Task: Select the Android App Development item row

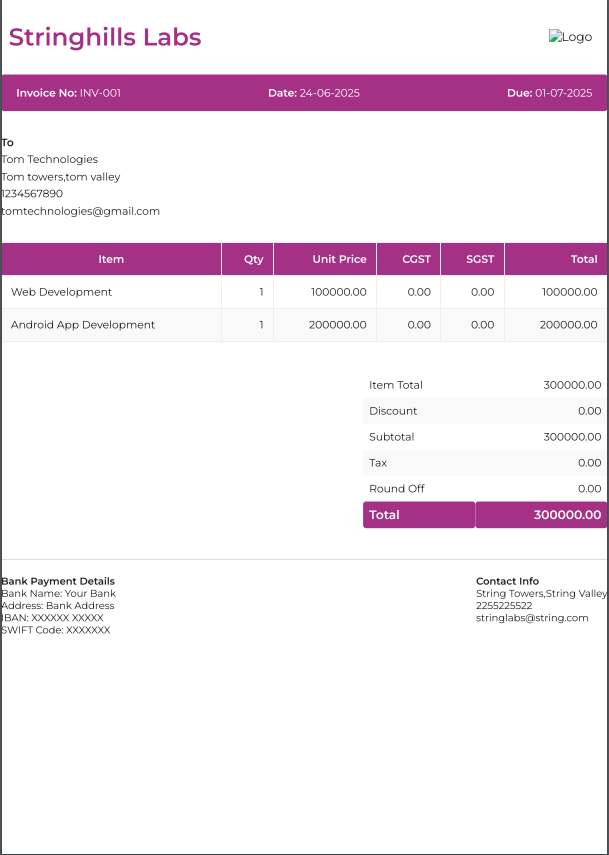Action: click(x=83, y=325)
